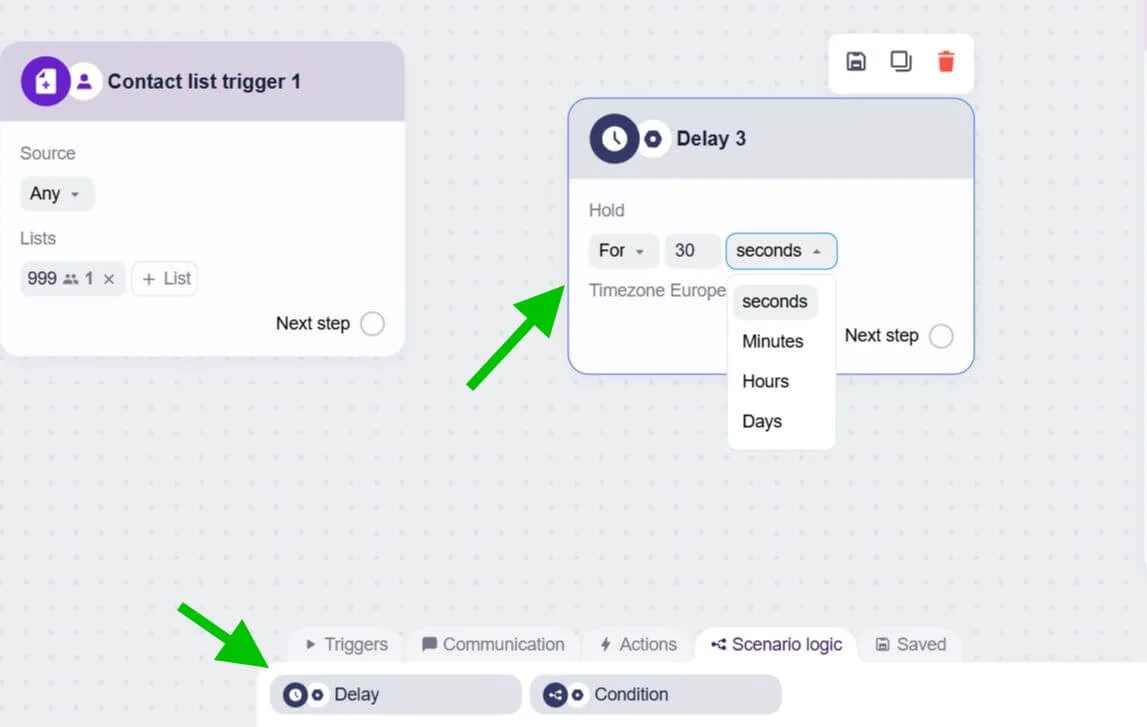Image resolution: width=1147 pixels, height=727 pixels.
Task: Click the people icon in list 999 chip
Action: pyautogui.click(x=70, y=279)
